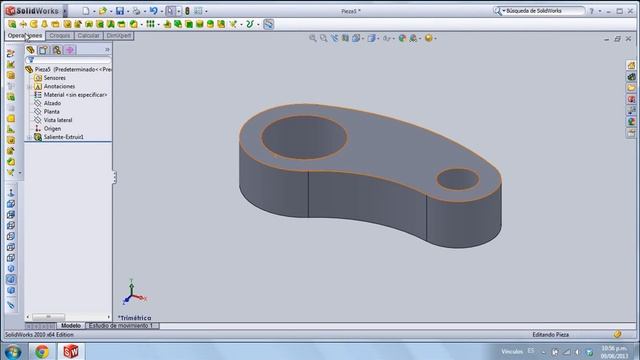Save the part with the floppy icon
Image resolution: width=640 pixels, height=360 pixels.
point(120,11)
